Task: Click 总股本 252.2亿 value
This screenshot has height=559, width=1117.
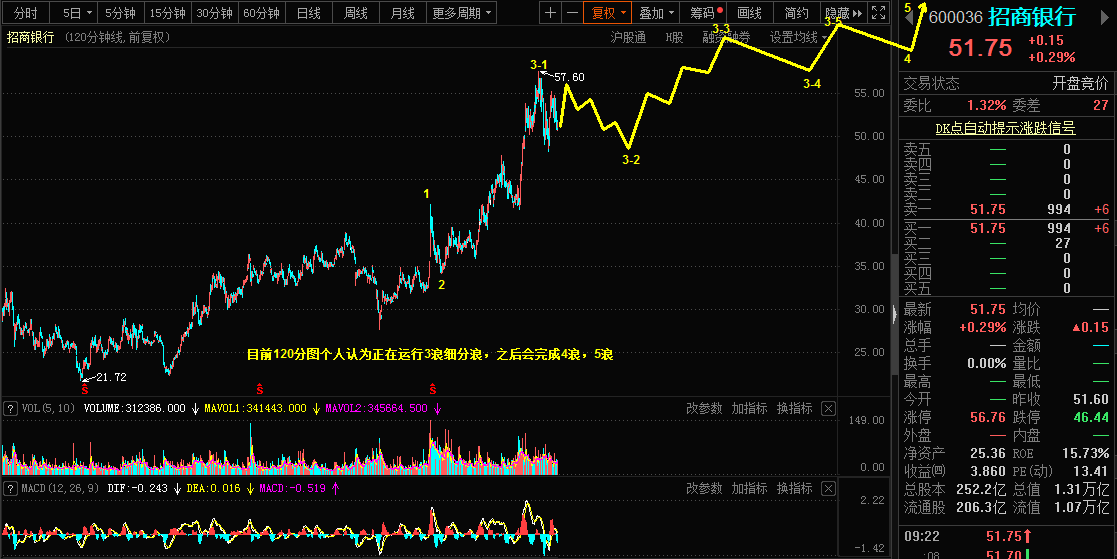Action: (x=982, y=489)
